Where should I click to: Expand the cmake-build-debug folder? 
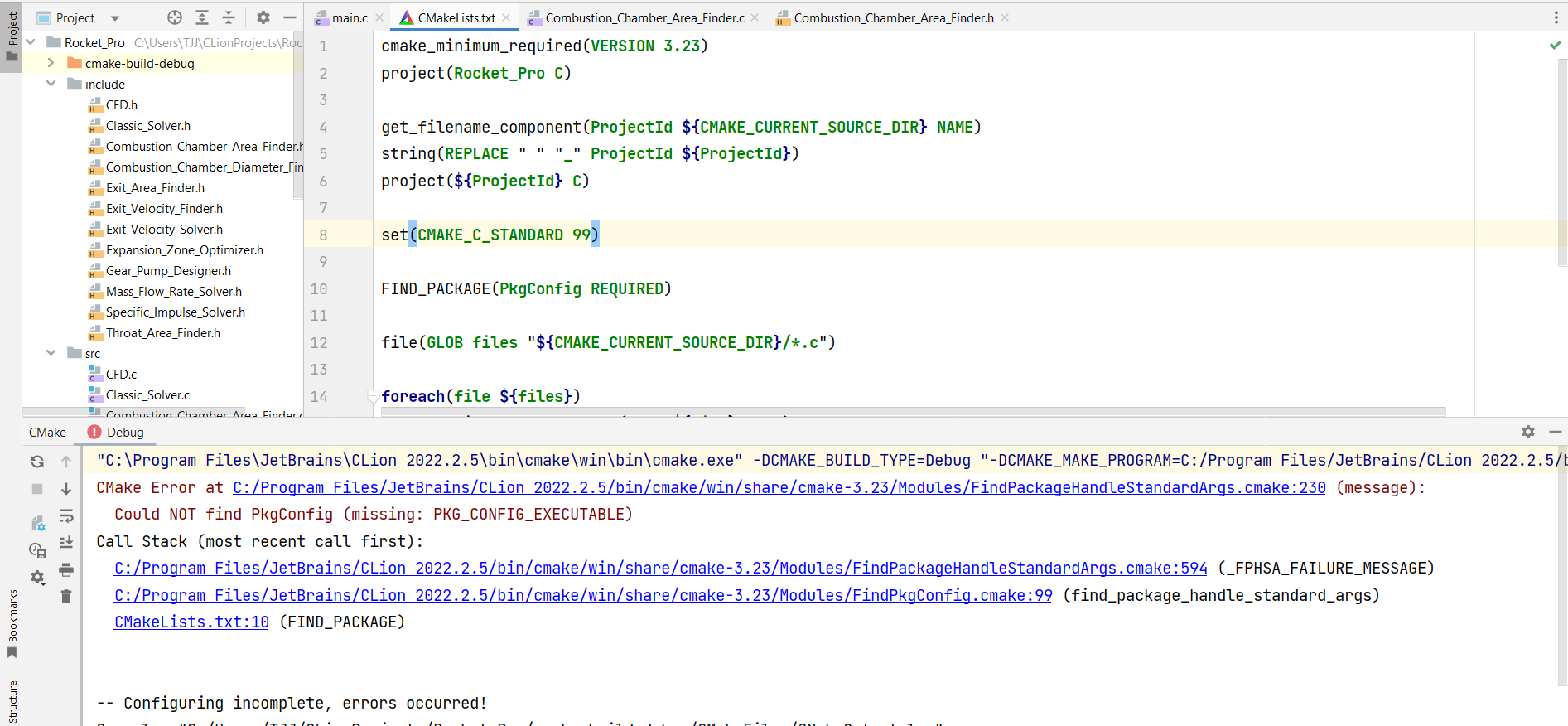[51, 63]
